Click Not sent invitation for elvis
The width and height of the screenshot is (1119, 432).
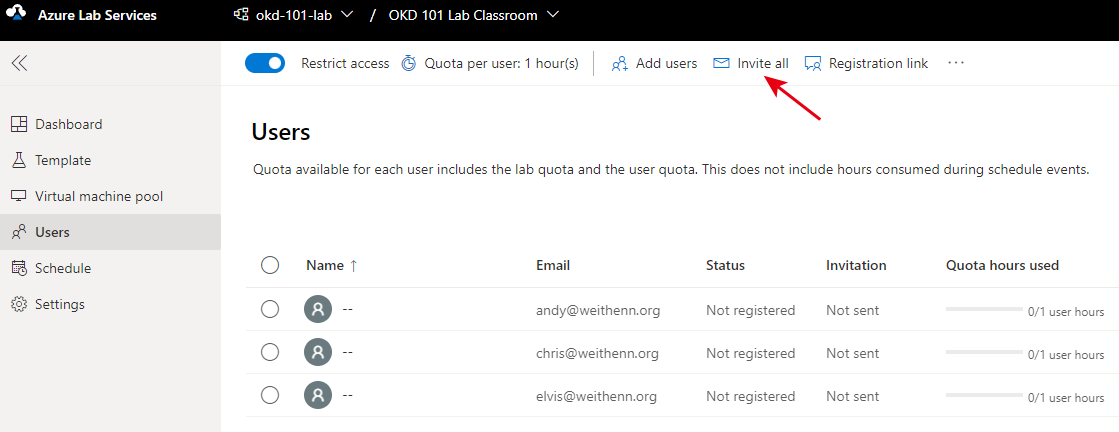tap(853, 396)
